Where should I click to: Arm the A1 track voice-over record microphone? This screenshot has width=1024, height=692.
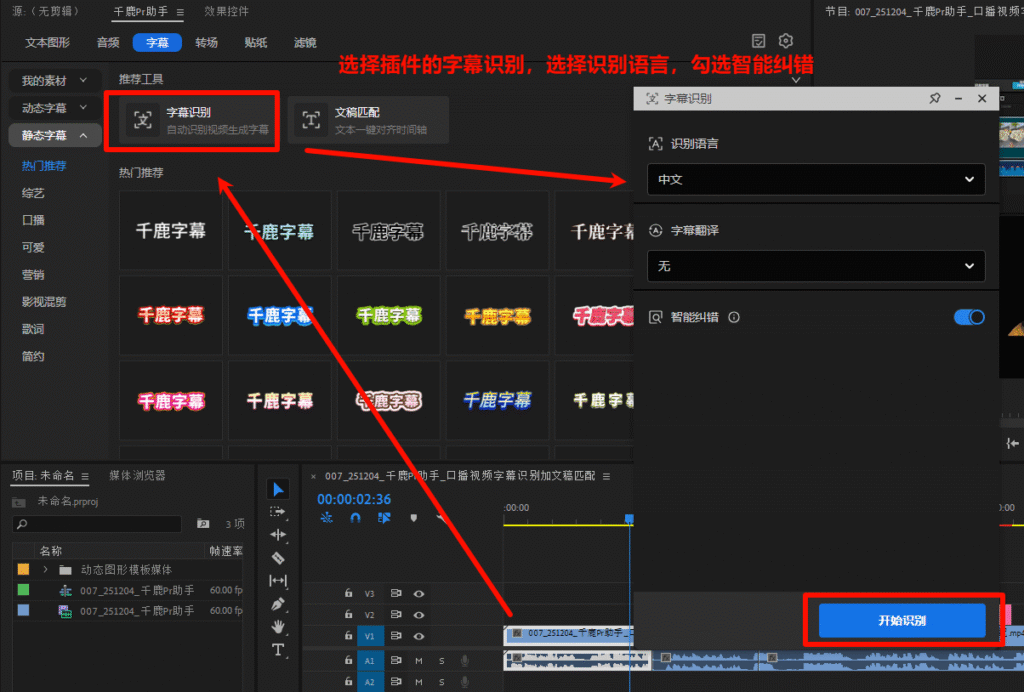(465, 661)
